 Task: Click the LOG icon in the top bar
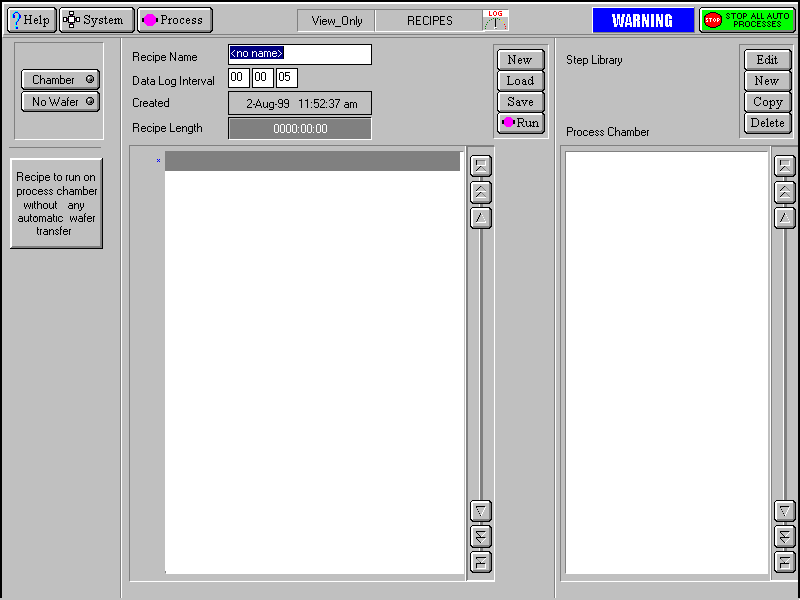[x=495, y=20]
